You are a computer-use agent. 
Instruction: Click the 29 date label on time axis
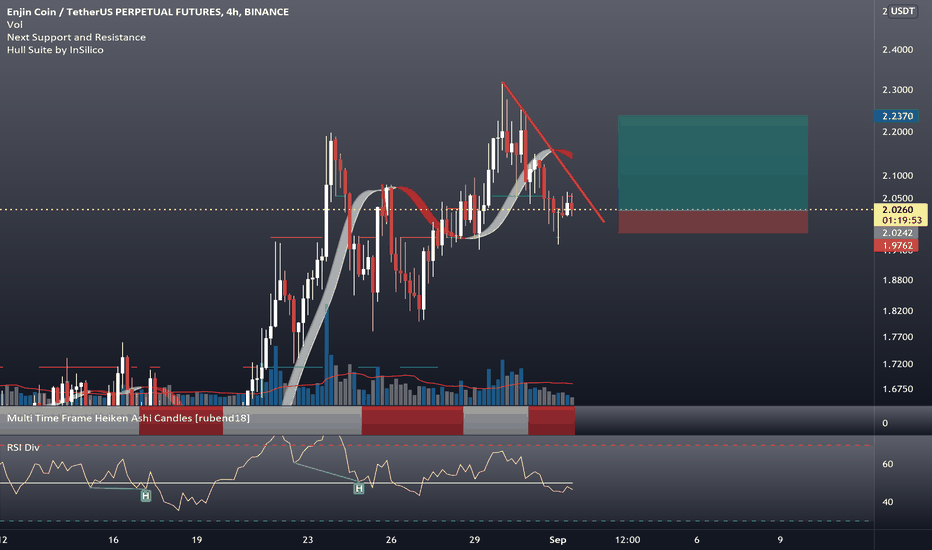click(x=474, y=540)
